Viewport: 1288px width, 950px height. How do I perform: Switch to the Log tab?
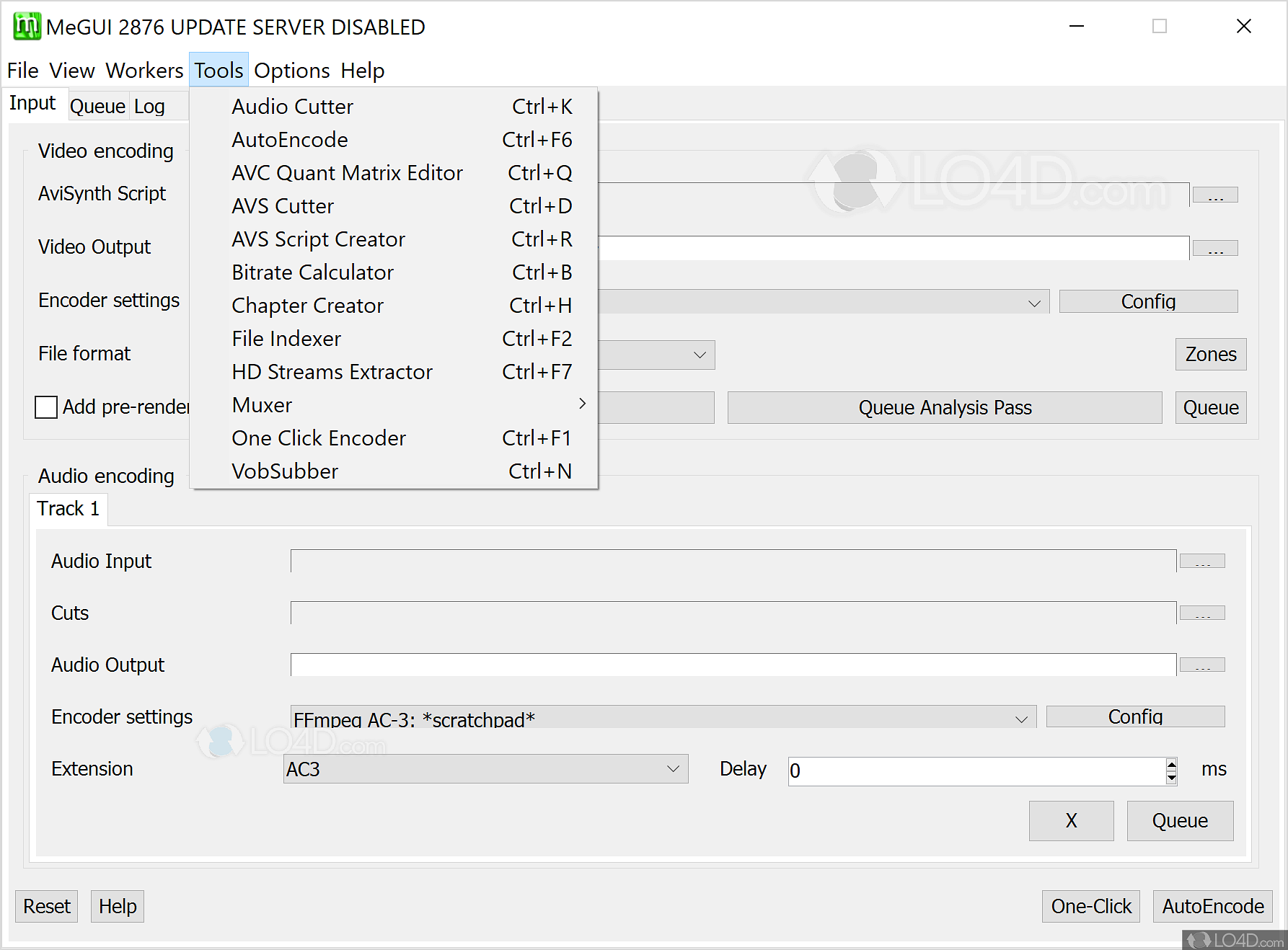tap(149, 105)
